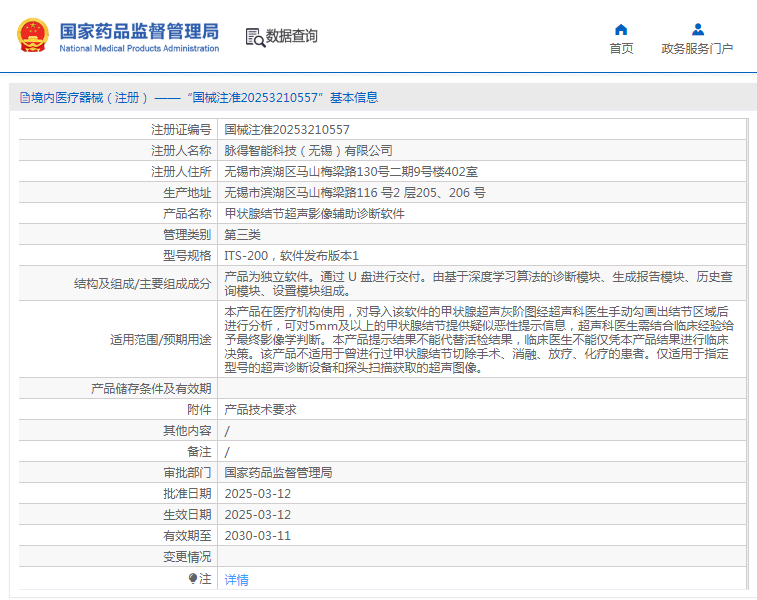Click the 生效日期 label

187,515
